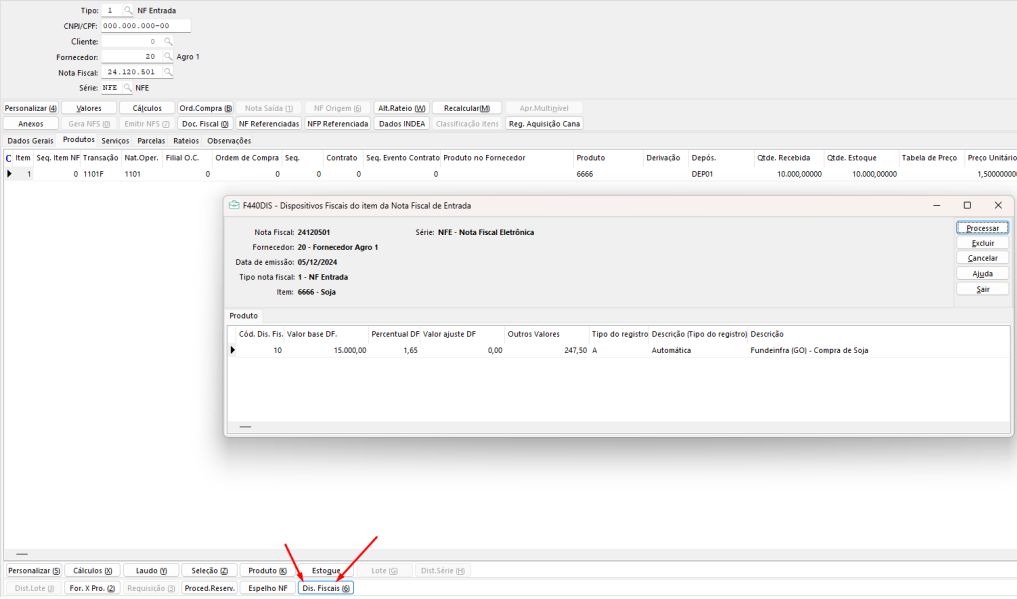Click the lookup magnifier beside Cliente field

coord(168,41)
